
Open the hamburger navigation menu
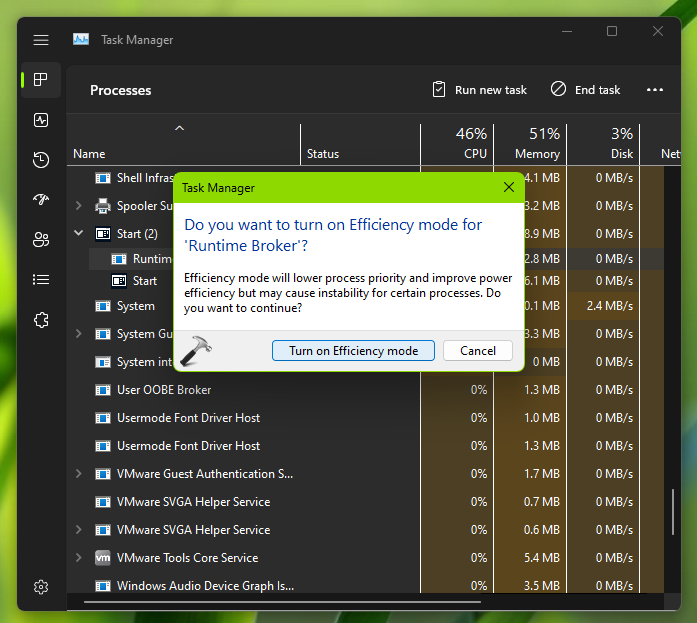tap(41, 40)
